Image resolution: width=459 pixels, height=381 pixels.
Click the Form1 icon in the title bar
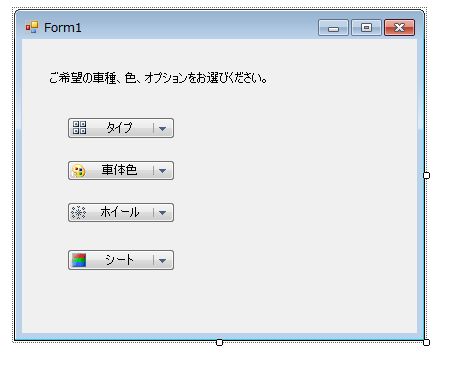(x=32, y=27)
